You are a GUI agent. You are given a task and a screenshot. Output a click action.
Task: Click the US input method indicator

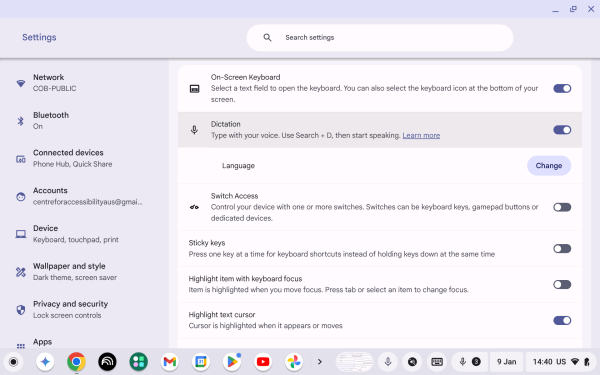(x=561, y=362)
